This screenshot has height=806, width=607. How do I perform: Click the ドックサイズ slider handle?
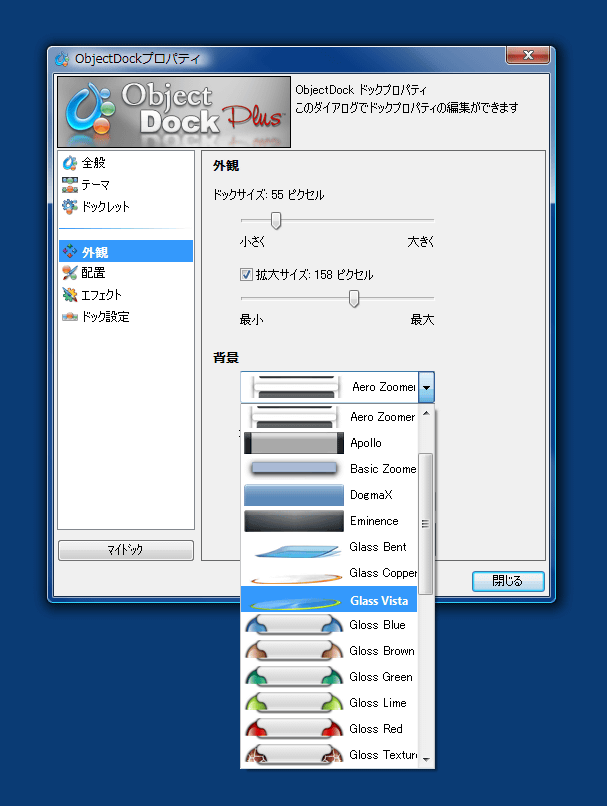276,220
